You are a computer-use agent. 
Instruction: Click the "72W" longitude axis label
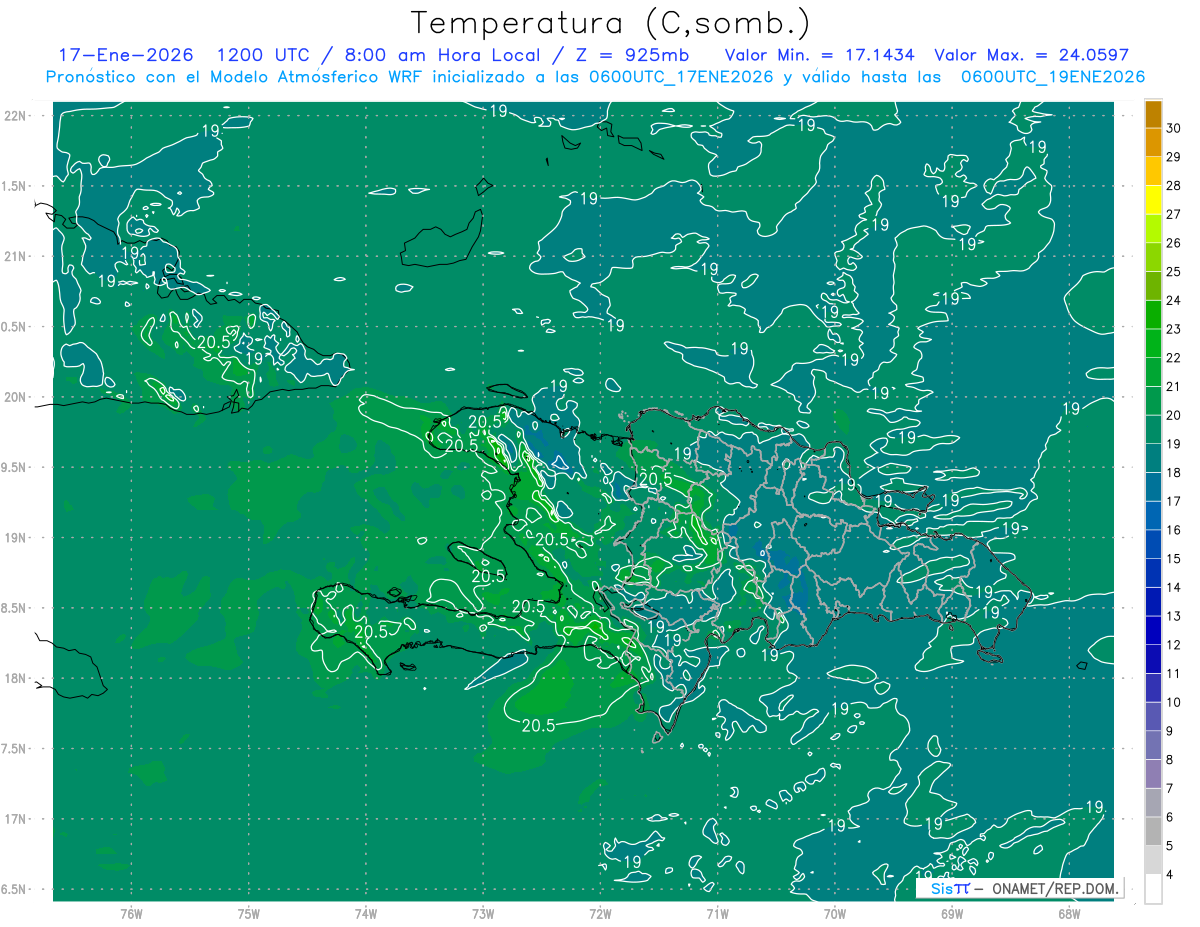coord(600,914)
